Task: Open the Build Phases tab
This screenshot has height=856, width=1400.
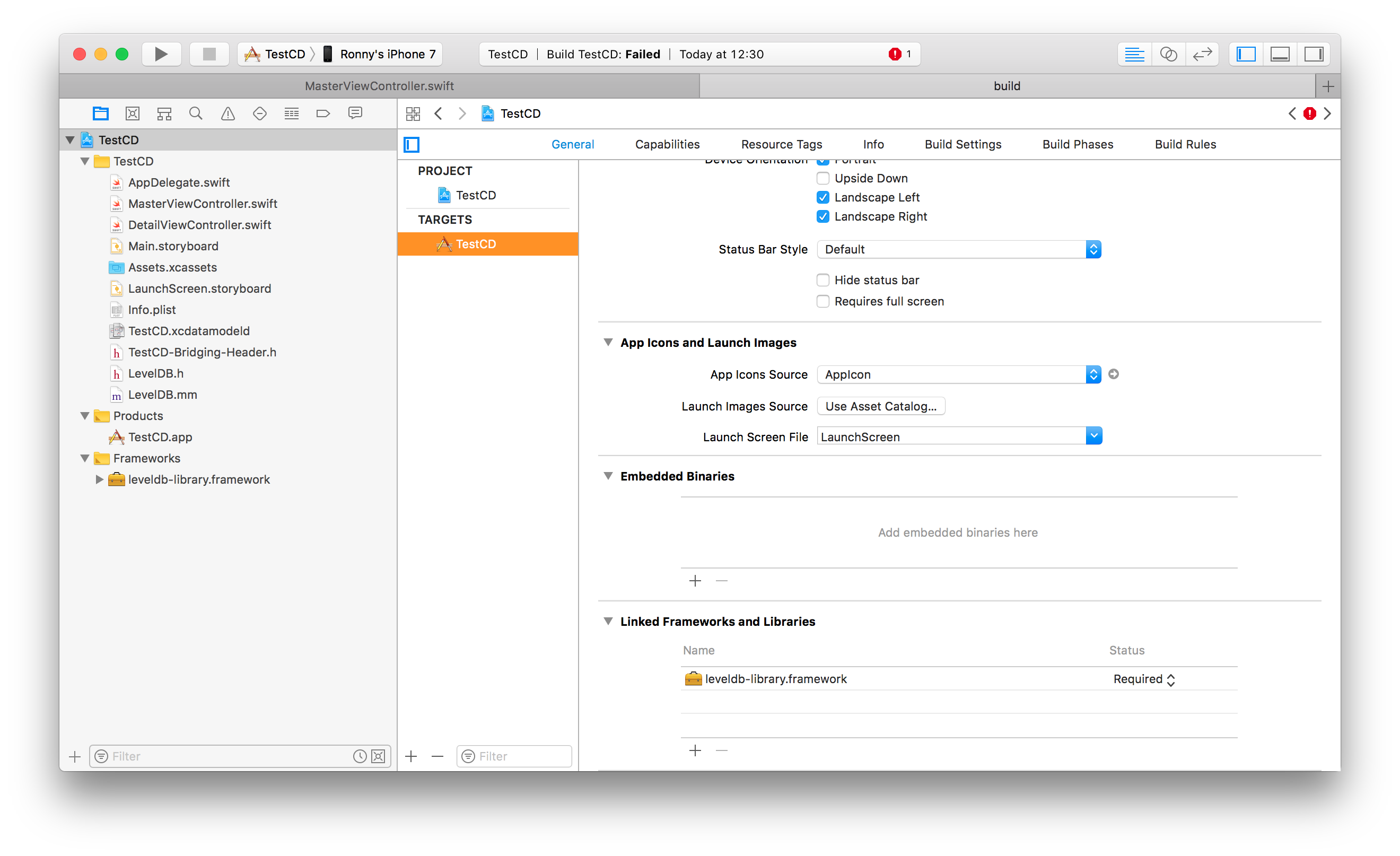Action: coord(1077,144)
